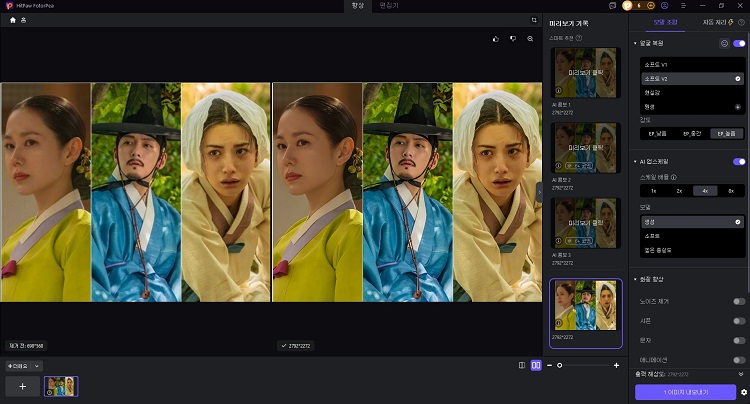750x404 pixels.
Task: Select the highlighted 2792*2272 history thumbnail
Action: tap(585, 313)
